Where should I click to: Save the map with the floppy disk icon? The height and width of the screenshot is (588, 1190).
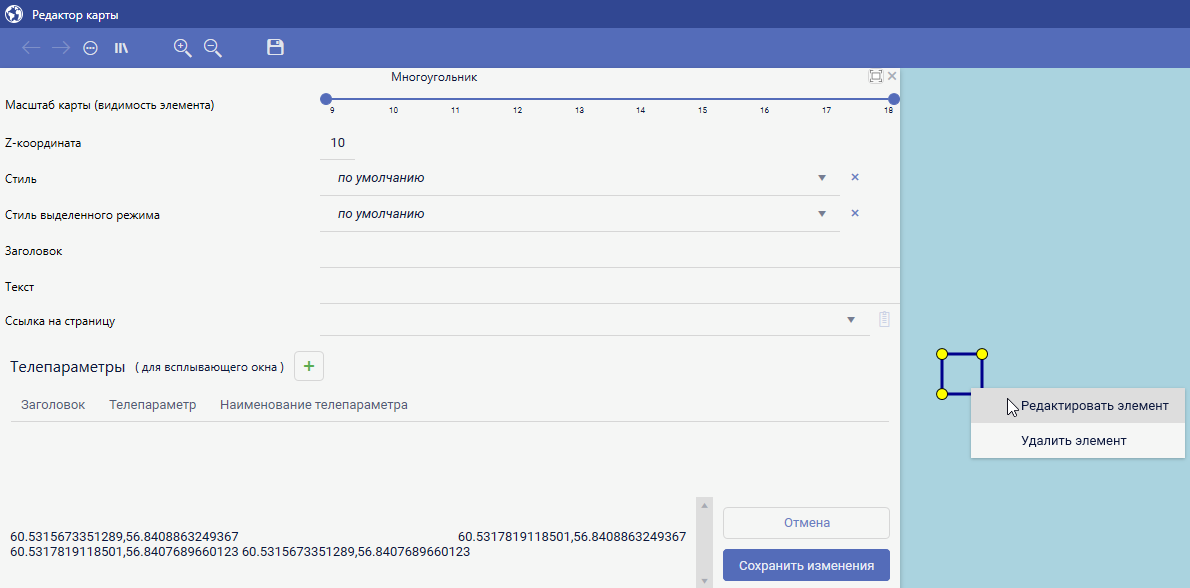pyautogui.click(x=275, y=48)
